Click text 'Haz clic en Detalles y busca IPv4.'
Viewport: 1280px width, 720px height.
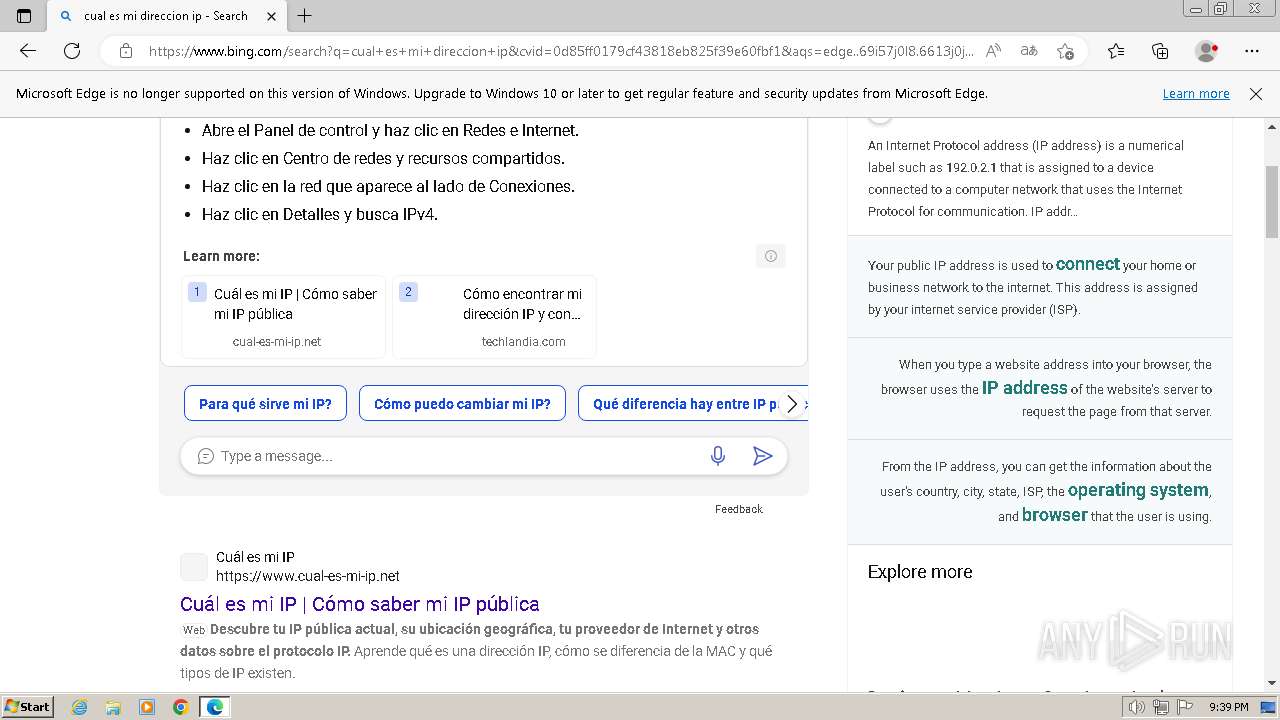pos(320,214)
